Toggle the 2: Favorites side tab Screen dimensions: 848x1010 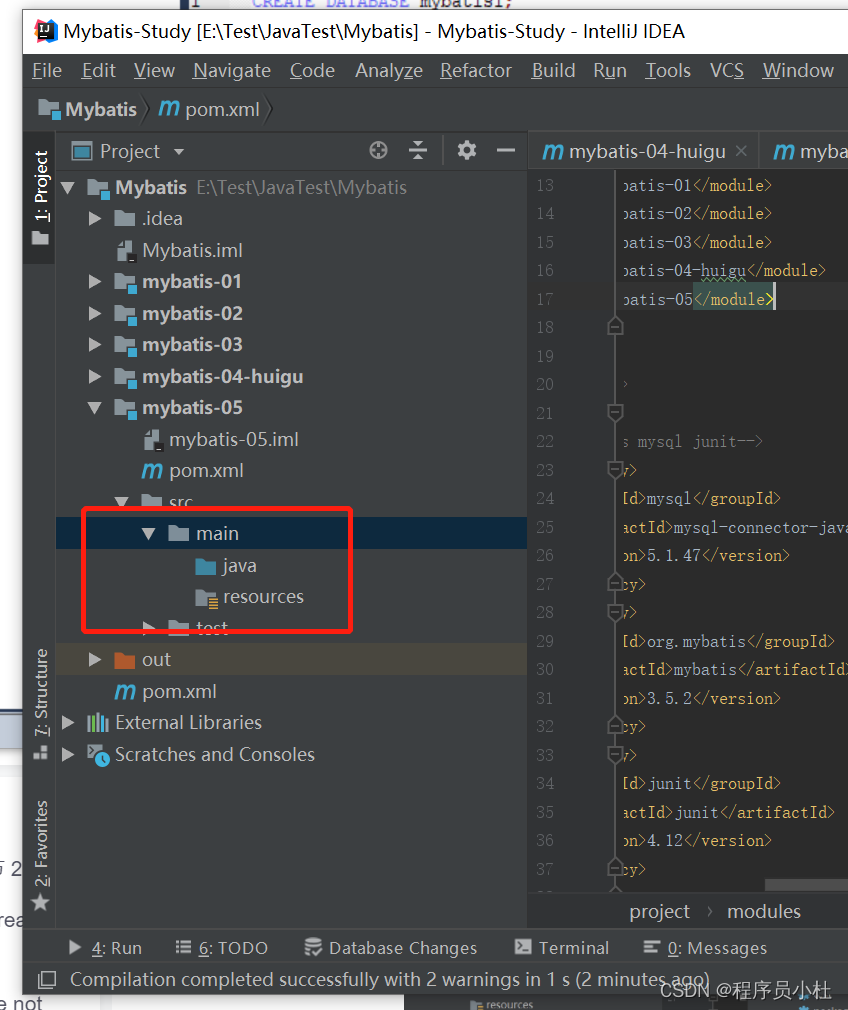[41, 855]
